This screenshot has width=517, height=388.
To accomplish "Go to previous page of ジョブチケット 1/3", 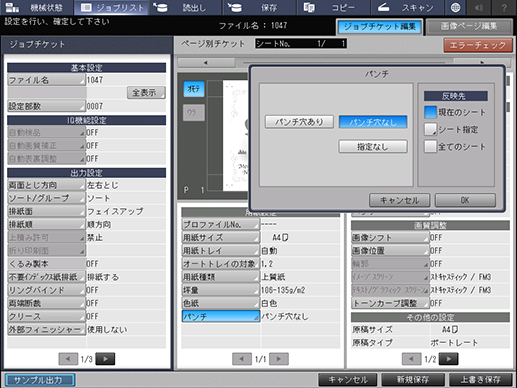I will [68, 359].
